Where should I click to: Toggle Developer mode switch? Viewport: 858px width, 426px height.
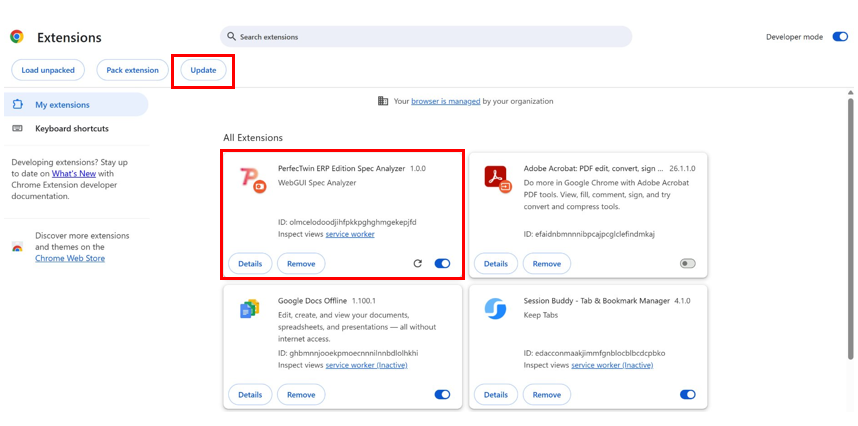click(840, 37)
